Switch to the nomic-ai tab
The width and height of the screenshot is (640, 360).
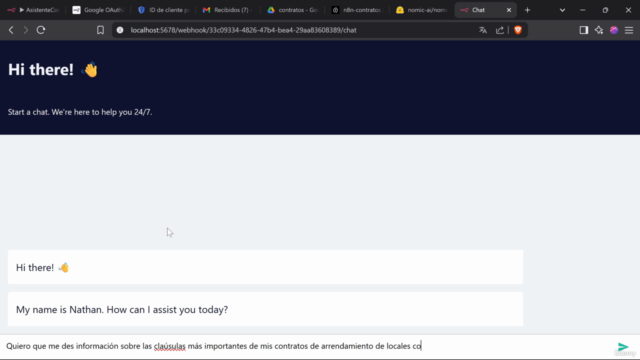422,10
